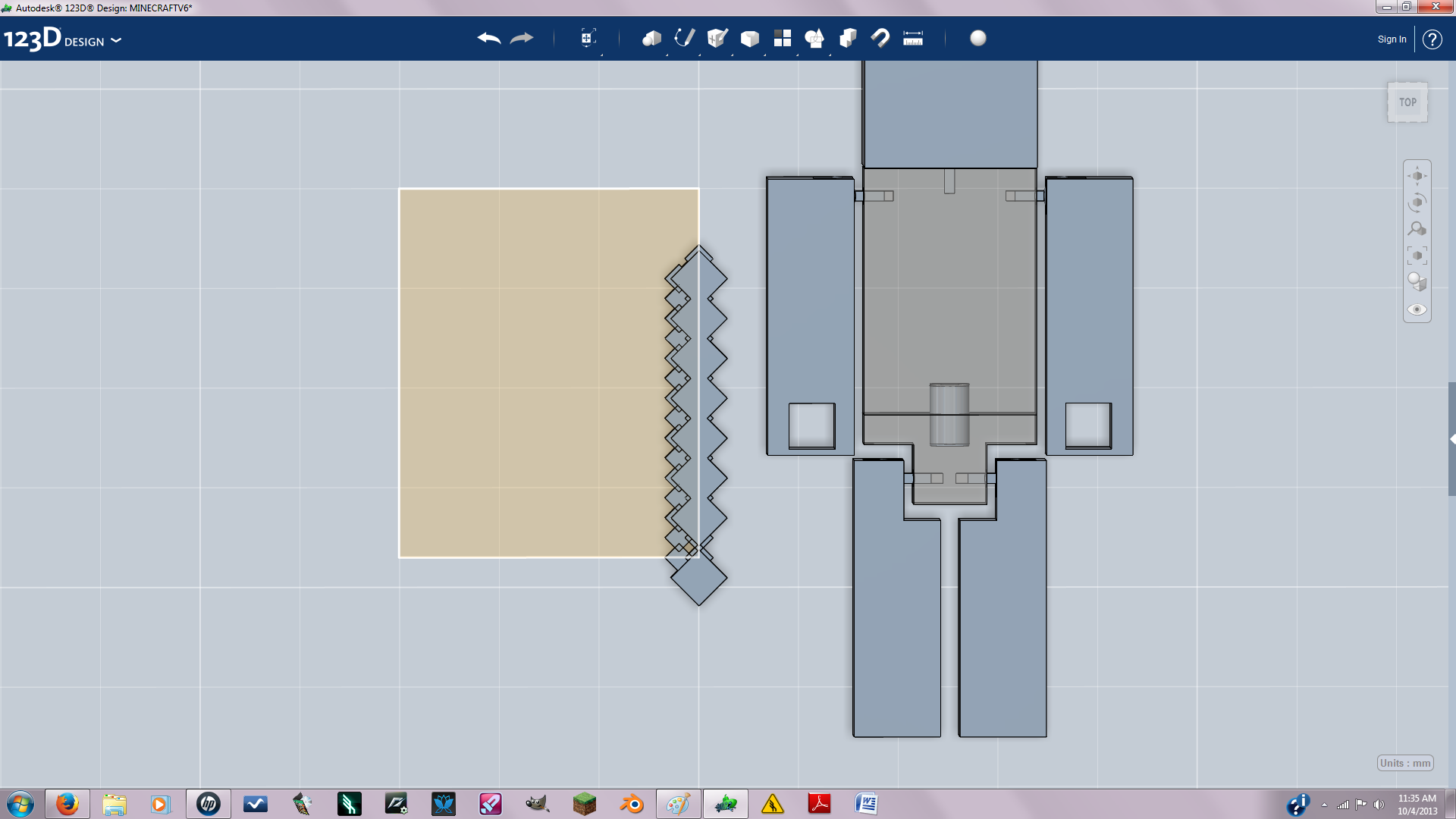1456x819 pixels.
Task: Open Windows Explorer folder from the taskbar
Action: [x=115, y=804]
